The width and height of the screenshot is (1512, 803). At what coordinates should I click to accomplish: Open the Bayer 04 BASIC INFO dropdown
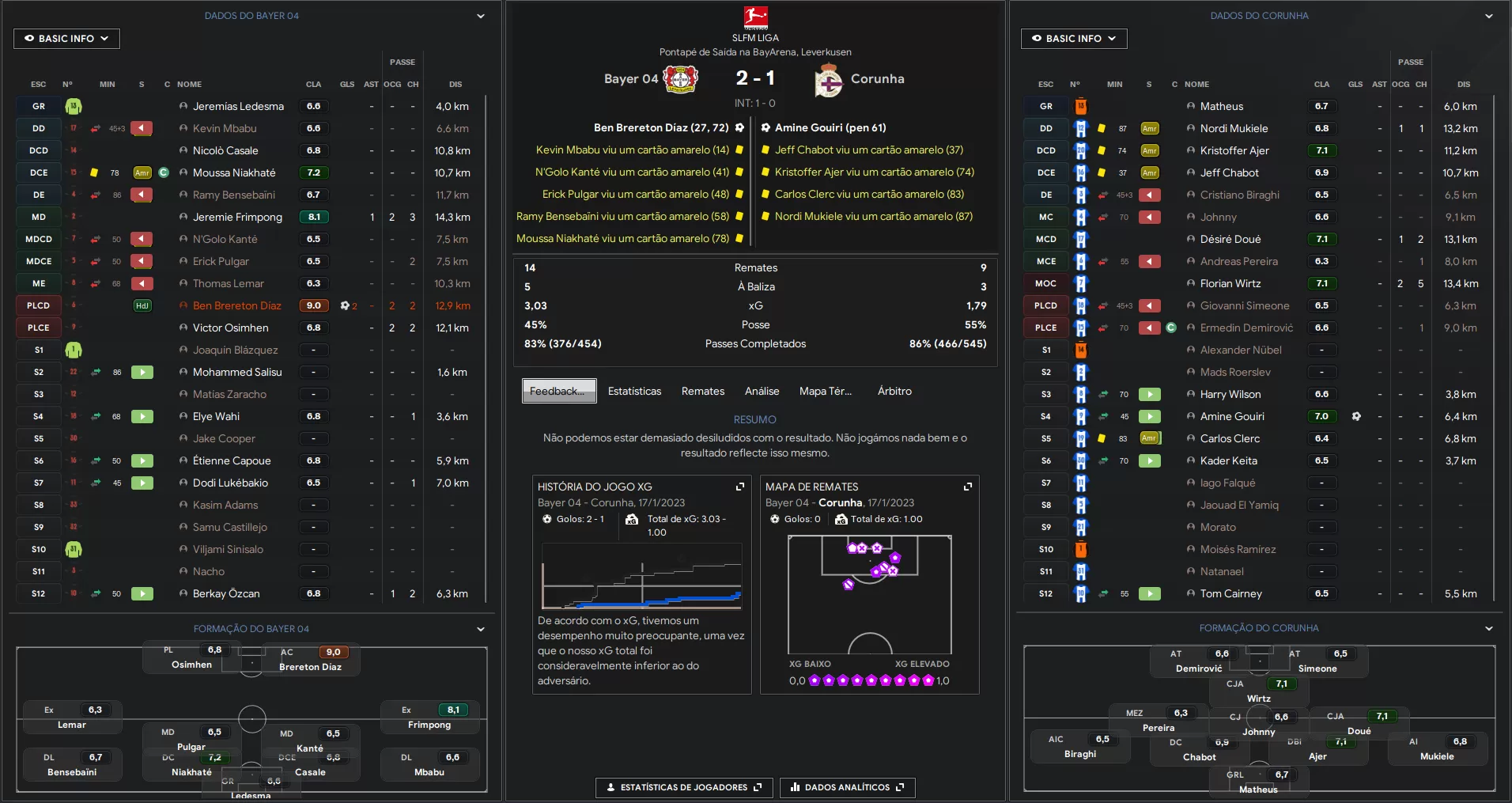coord(66,38)
